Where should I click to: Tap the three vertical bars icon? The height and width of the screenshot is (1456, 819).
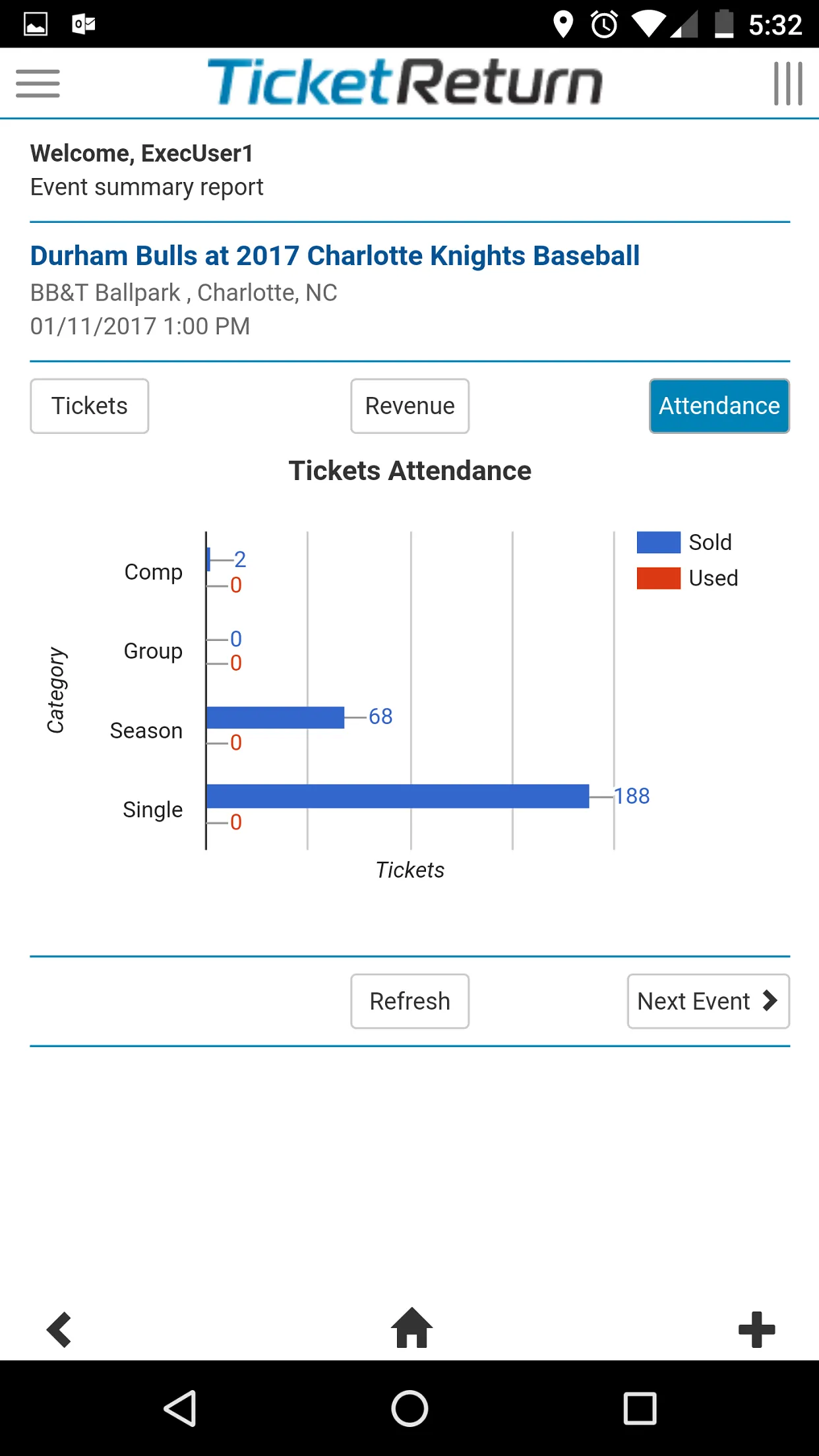pyautogui.click(x=788, y=84)
